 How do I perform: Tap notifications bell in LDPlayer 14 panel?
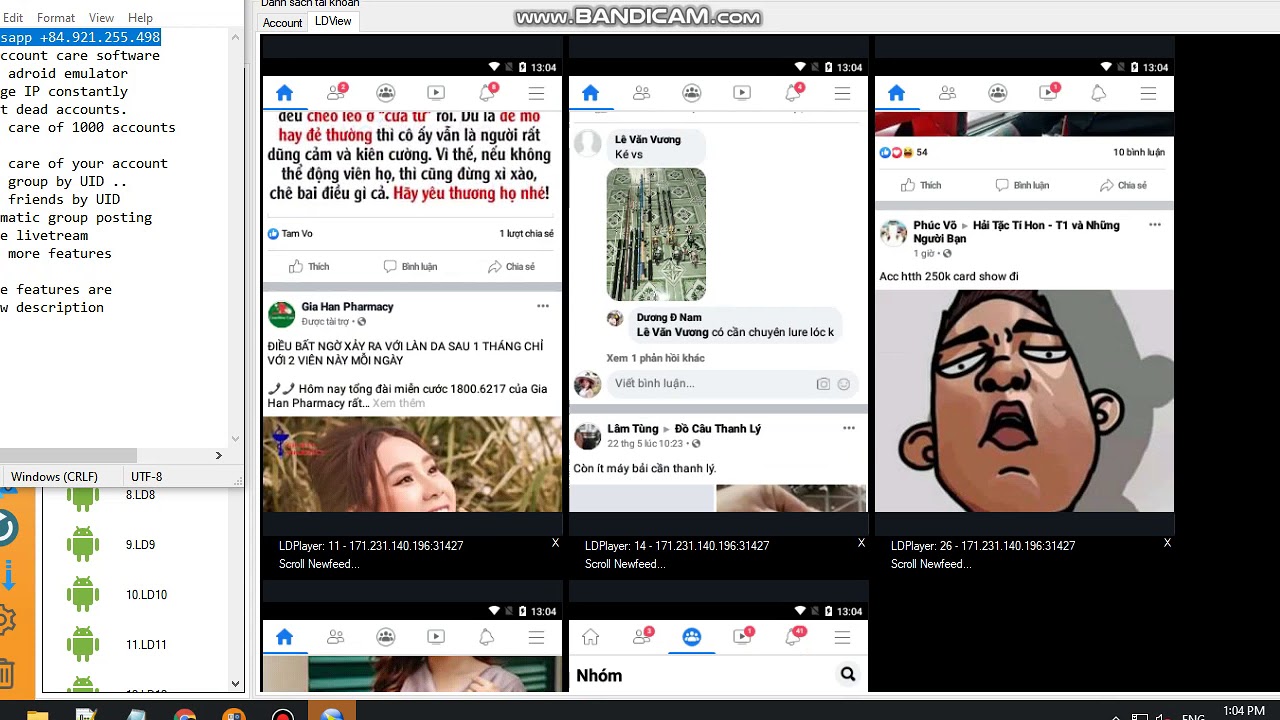tap(793, 93)
